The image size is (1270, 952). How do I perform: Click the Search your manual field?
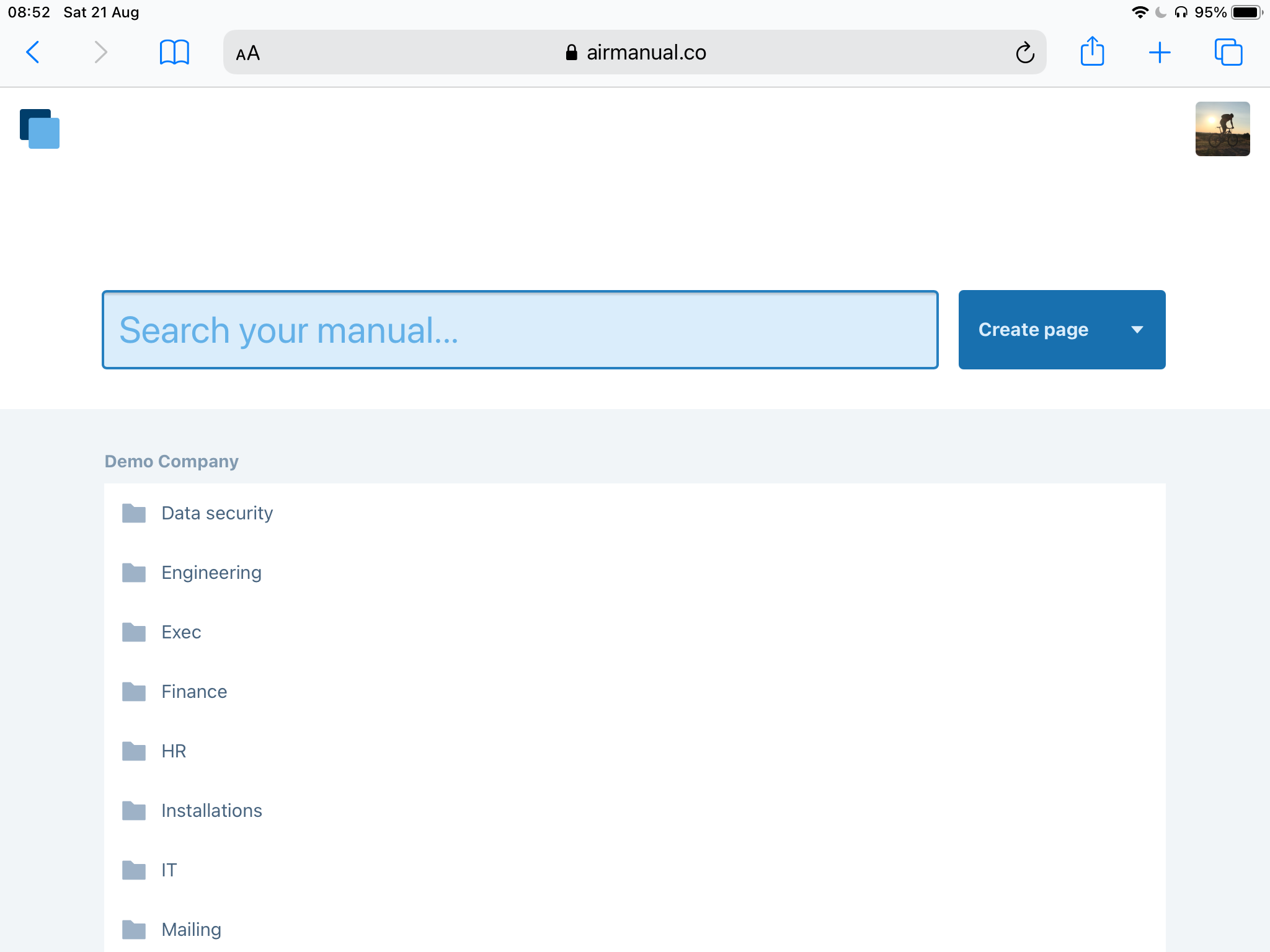(x=520, y=330)
